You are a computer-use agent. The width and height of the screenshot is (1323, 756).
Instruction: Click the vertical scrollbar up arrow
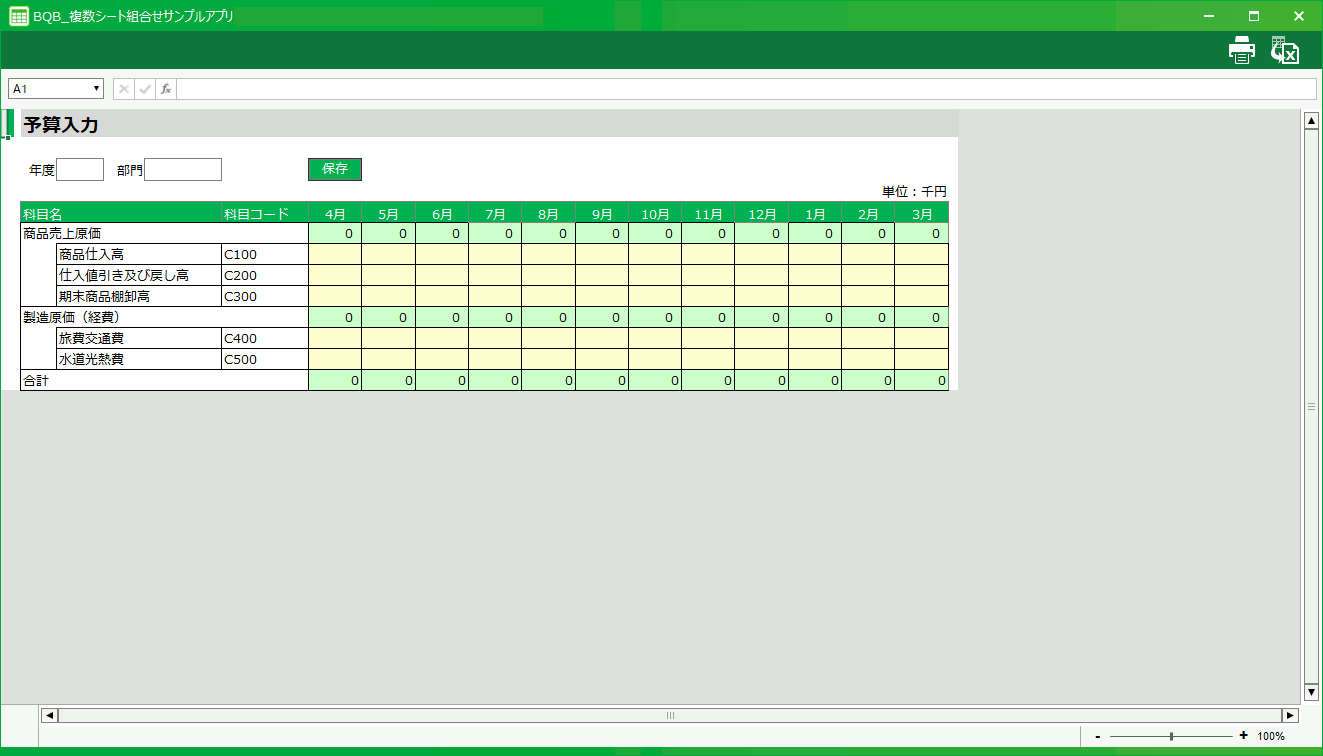[1311, 121]
